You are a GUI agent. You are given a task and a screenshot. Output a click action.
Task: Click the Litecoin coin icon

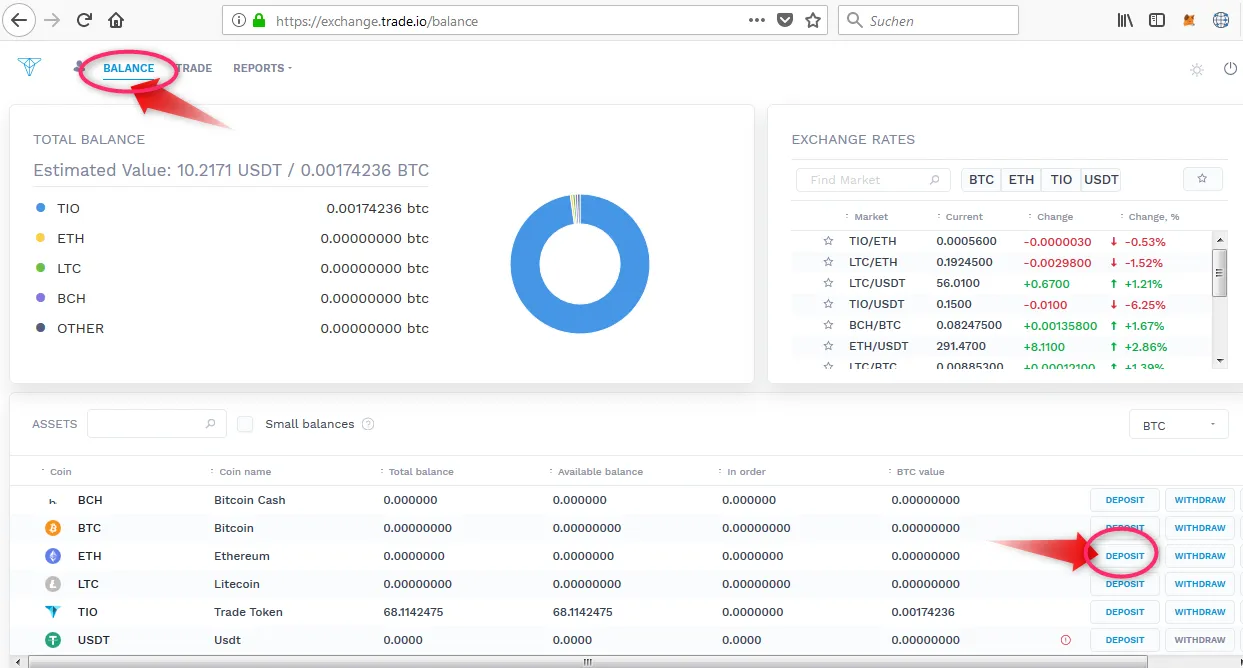point(53,584)
